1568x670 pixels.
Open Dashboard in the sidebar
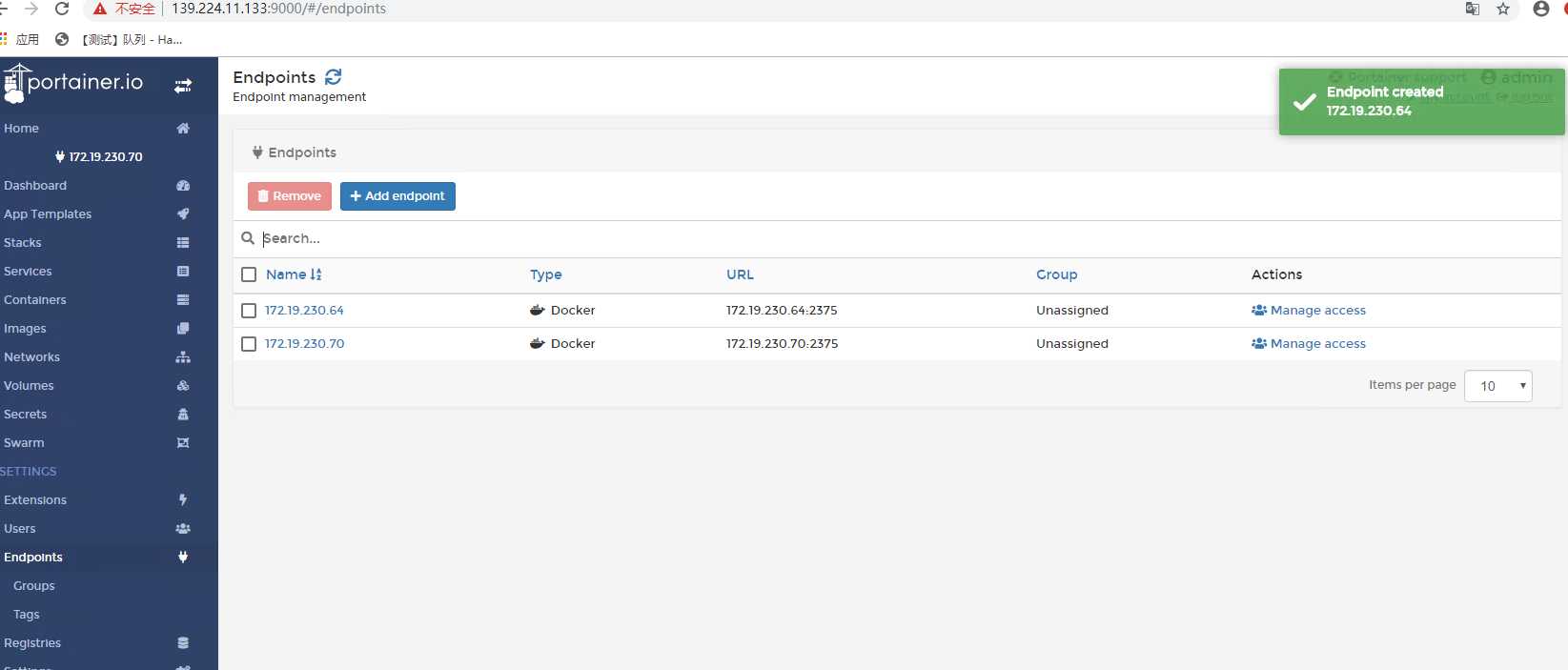pos(35,185)
